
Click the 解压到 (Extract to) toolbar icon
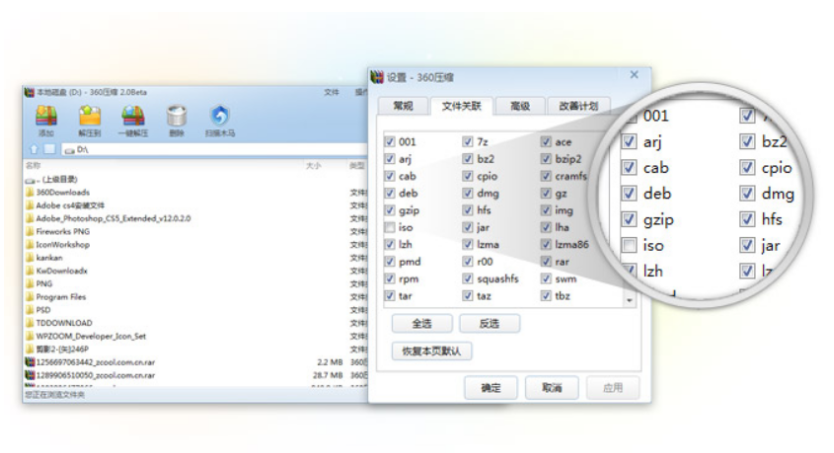(89, 116)
